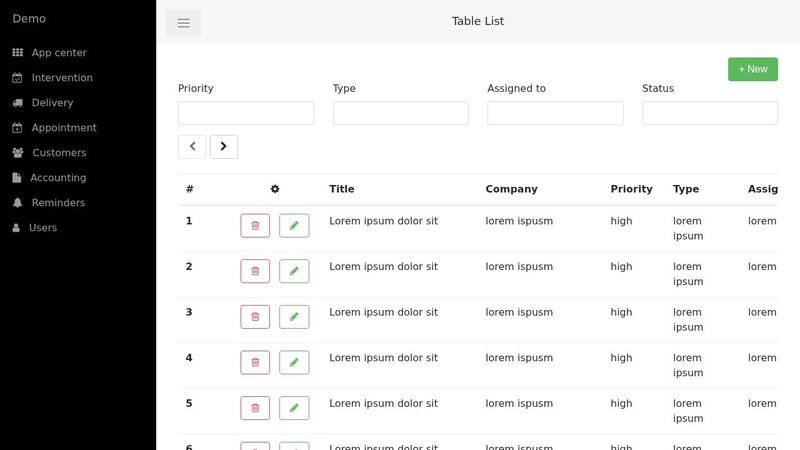
Task: Open the Delivery section
Action: [52, 103]
